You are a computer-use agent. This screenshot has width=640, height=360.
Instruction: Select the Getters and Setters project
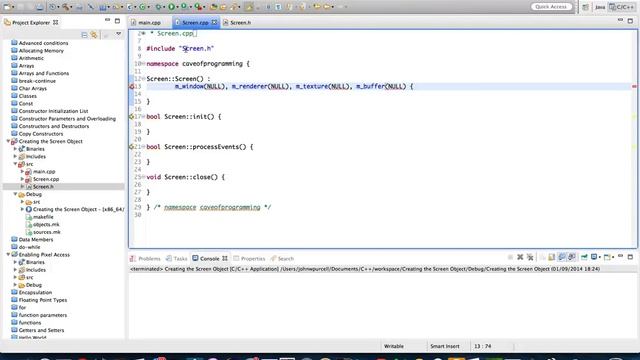[41, 330]
